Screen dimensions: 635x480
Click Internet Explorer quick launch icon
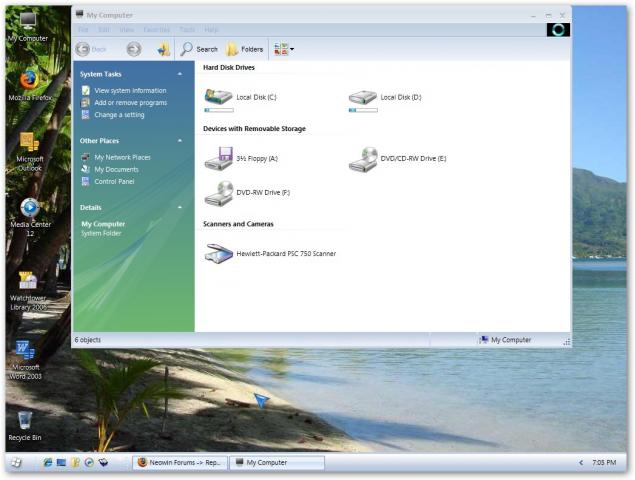point(48,463)
